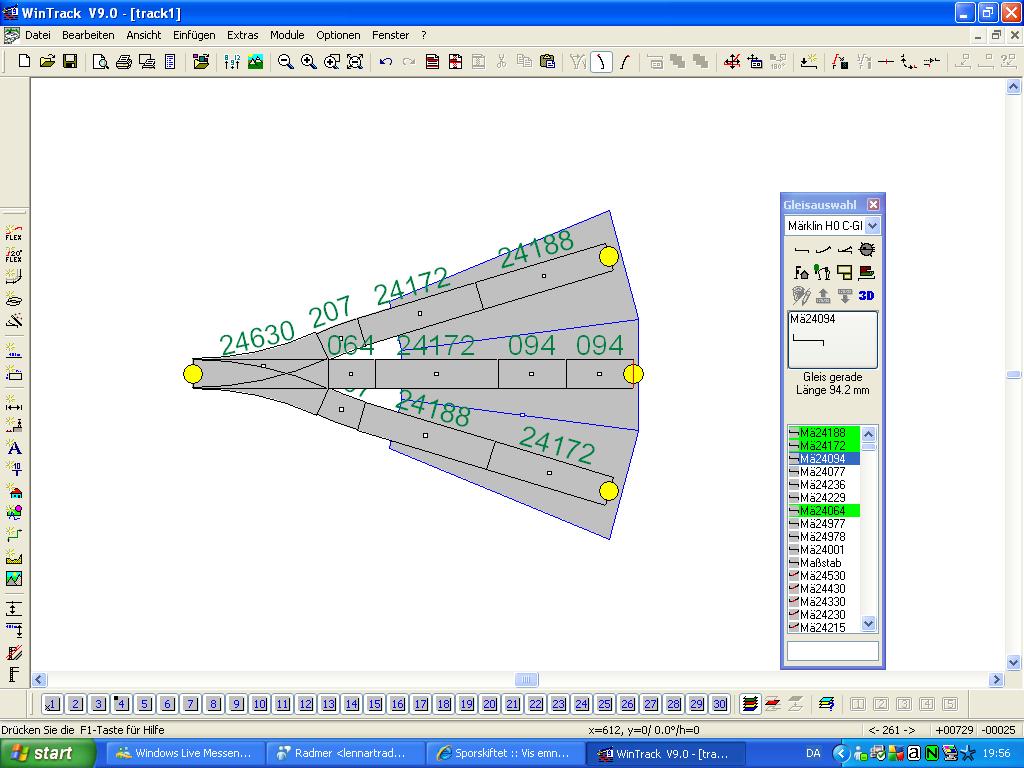Image resolution: width=1024 pixels, height=768 pixels.
Task: Switch to Sporskiftet Internet Explorer taskbar button
Action: pos(504,754)
